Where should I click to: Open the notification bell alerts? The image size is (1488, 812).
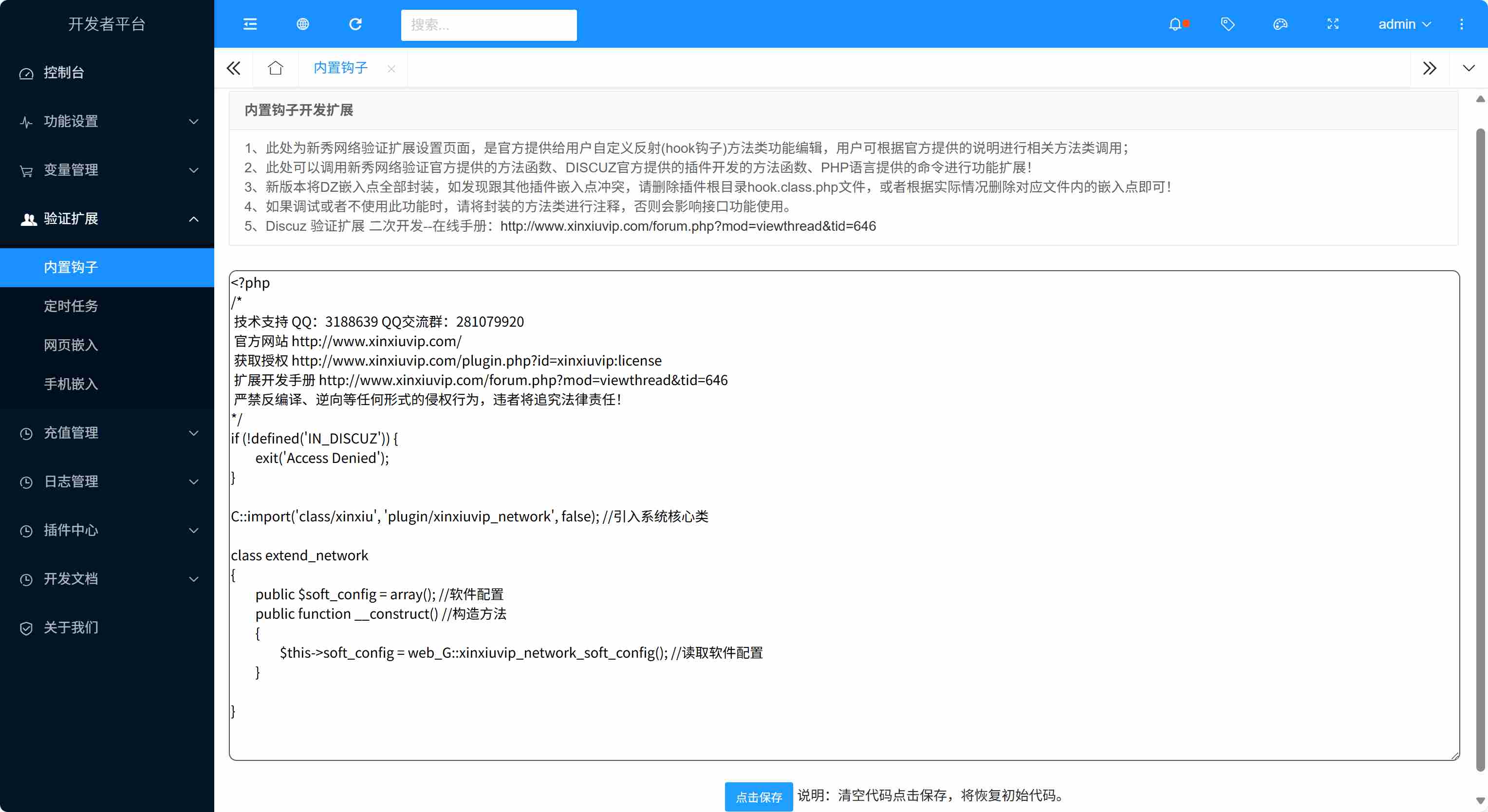click(1177, 24)
